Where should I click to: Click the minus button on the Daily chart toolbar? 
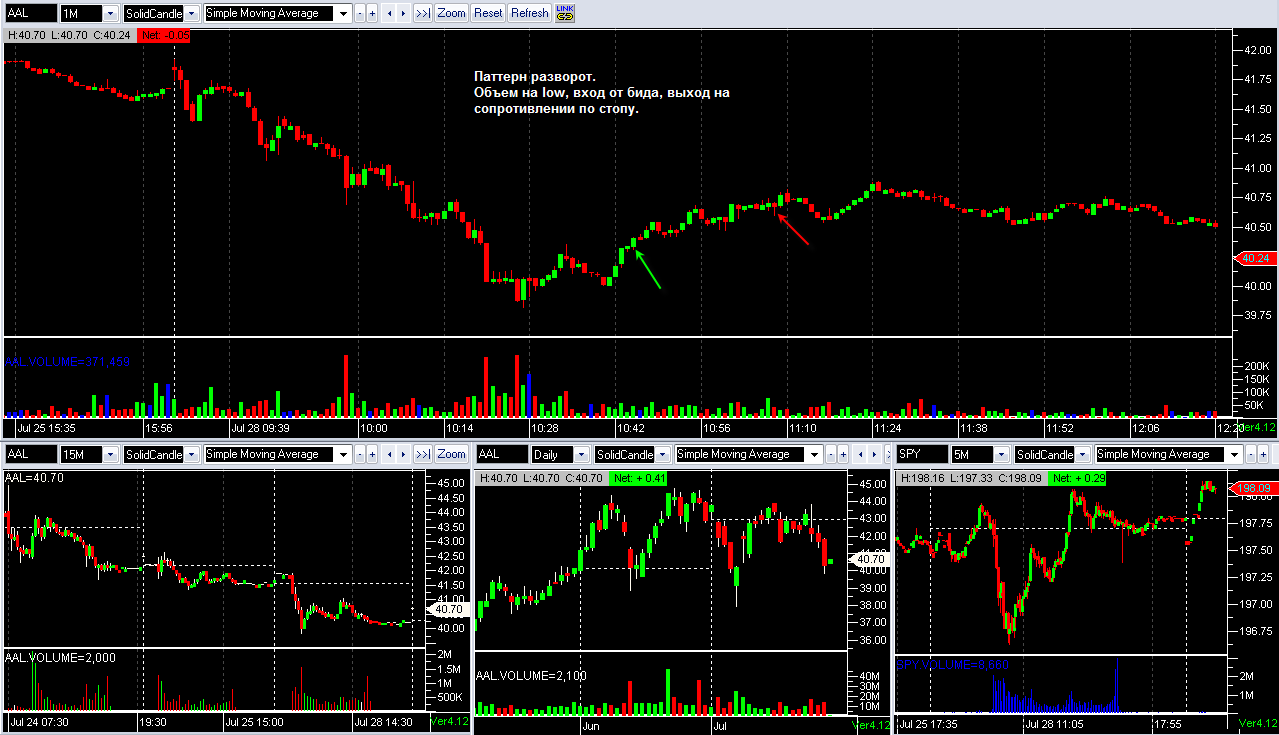click(x=830, y=454)
